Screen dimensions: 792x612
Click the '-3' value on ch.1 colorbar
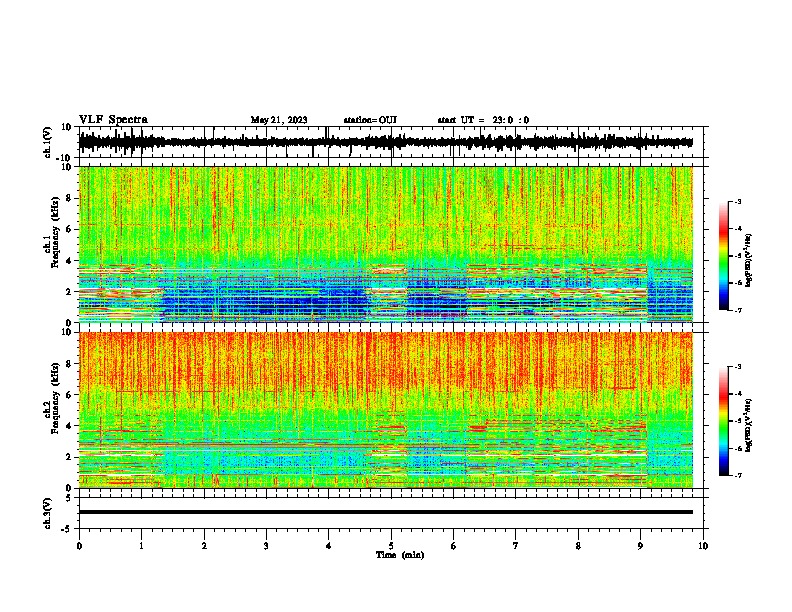point(737,201)
